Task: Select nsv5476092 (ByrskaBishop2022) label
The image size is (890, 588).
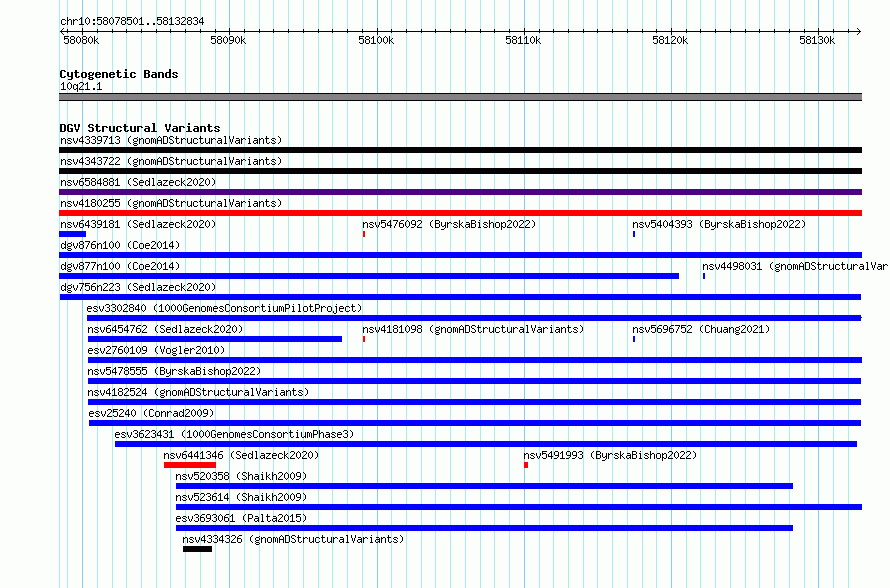Action: (x=449, y=224)
